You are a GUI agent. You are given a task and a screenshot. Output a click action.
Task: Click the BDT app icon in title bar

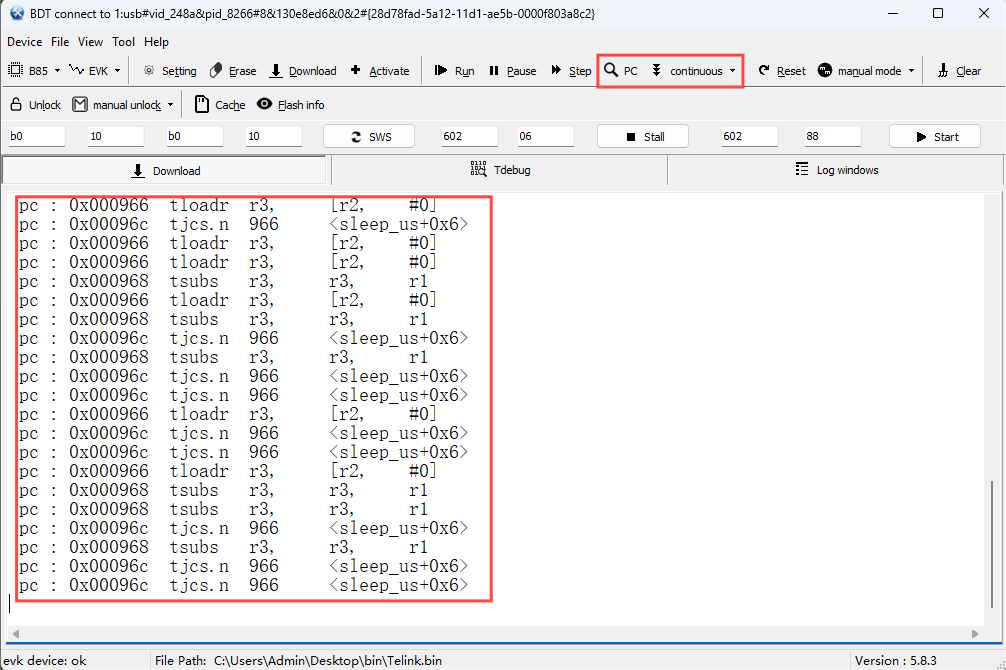point(17,13)
